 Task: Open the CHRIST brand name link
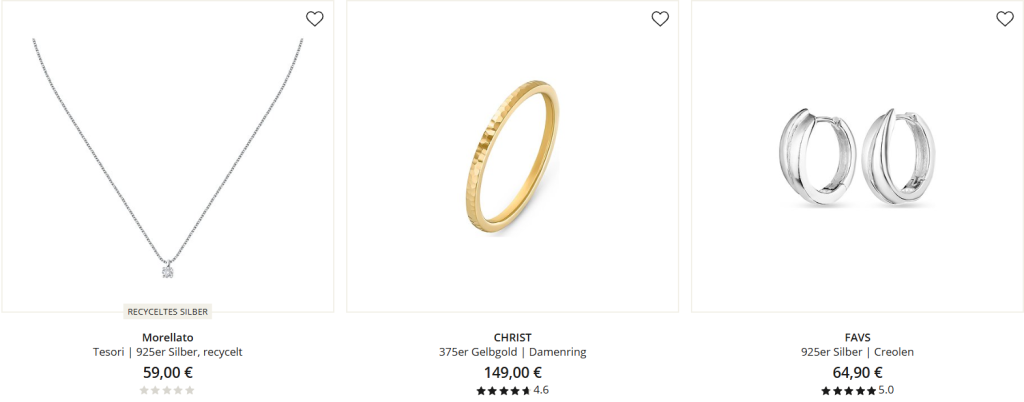click(513, 337)
